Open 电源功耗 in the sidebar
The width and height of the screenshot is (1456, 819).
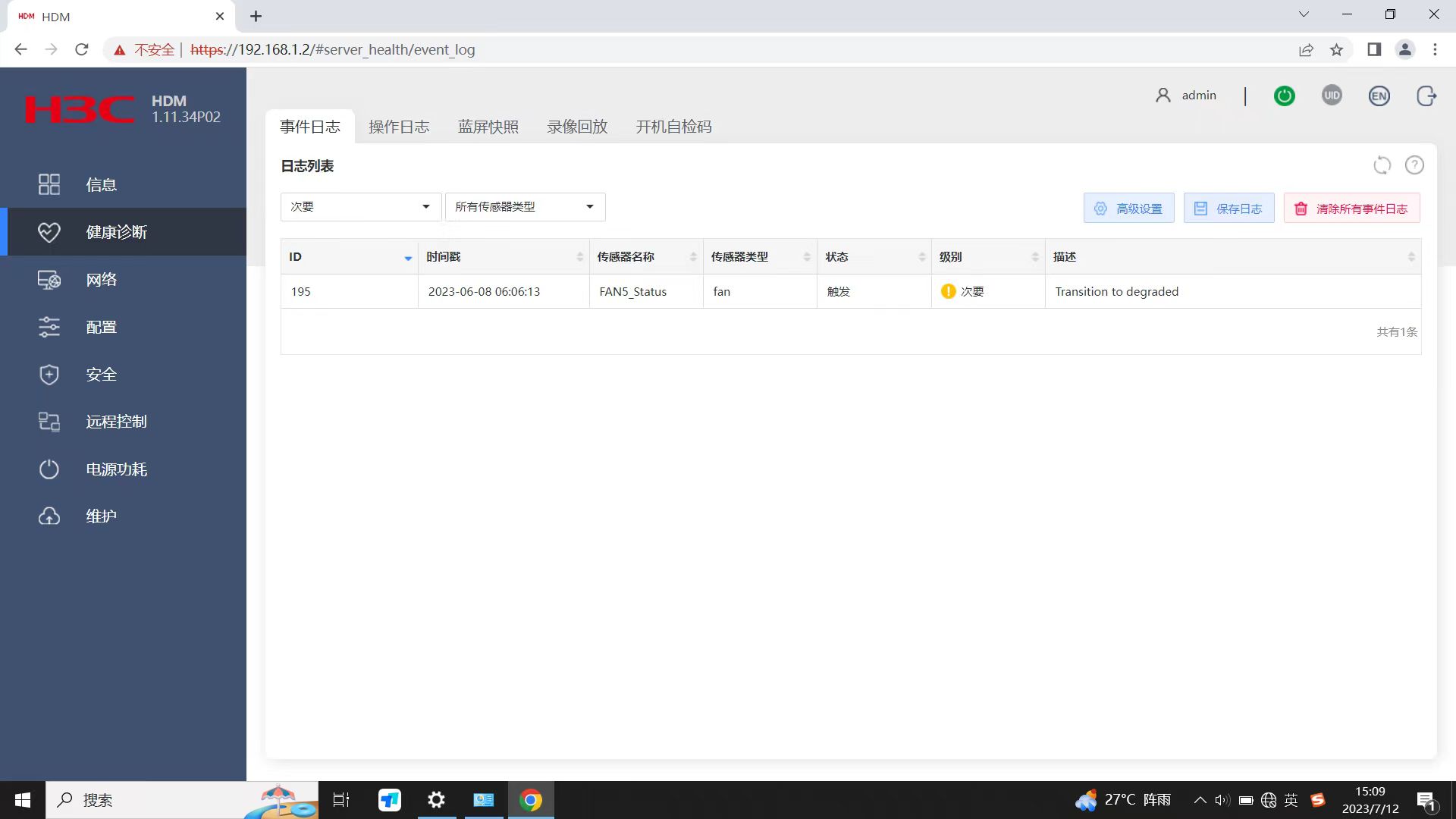pos(115,469)
